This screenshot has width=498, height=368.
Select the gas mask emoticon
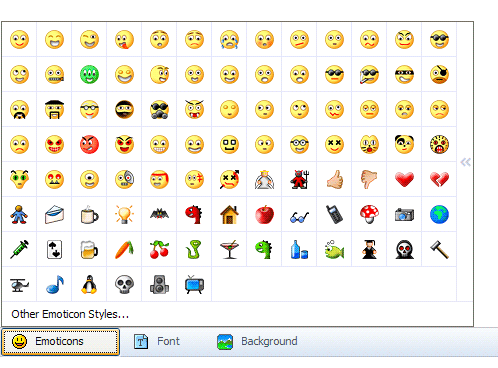click(159, 109)
